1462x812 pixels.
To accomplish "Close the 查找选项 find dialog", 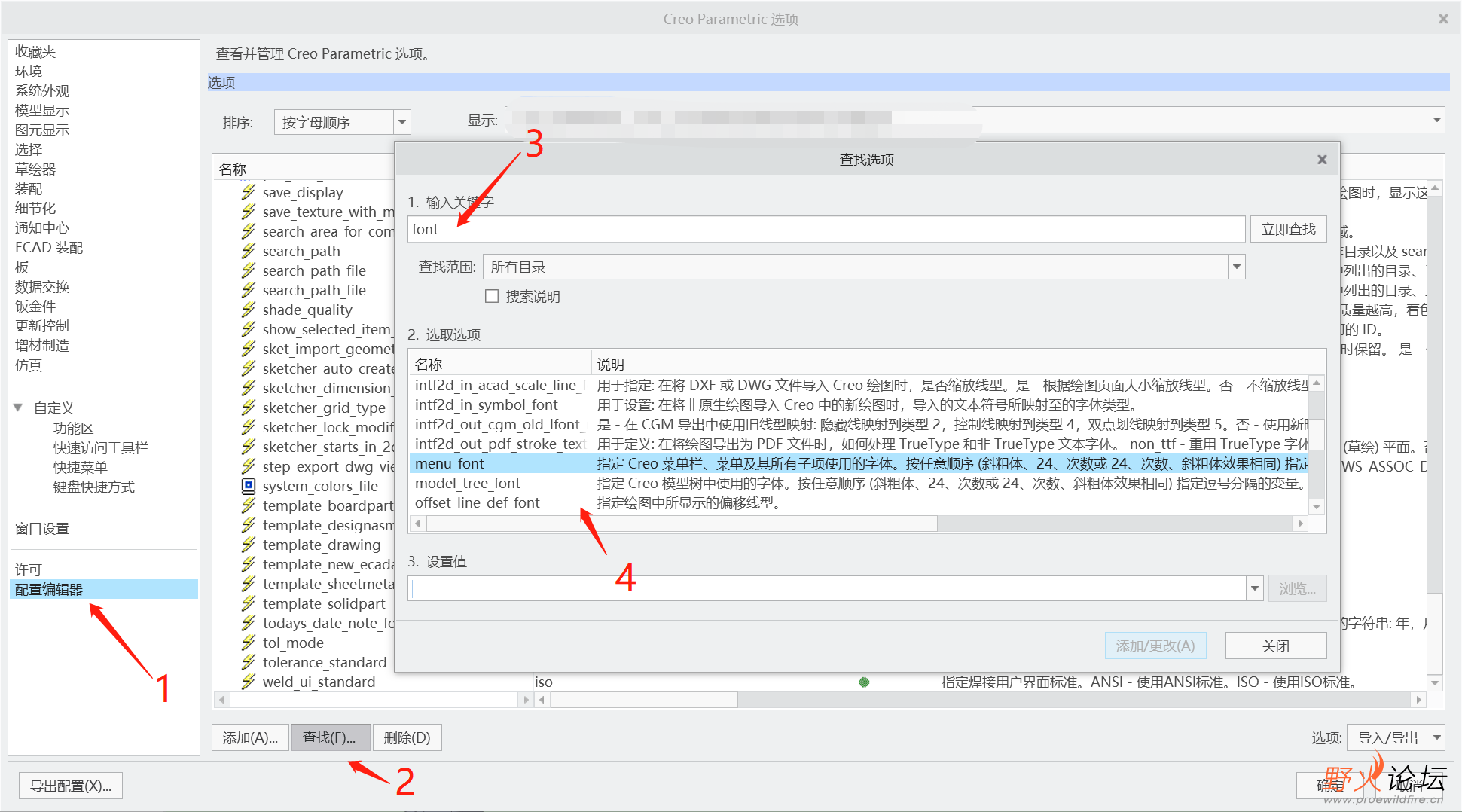I will click(1322, 160).
